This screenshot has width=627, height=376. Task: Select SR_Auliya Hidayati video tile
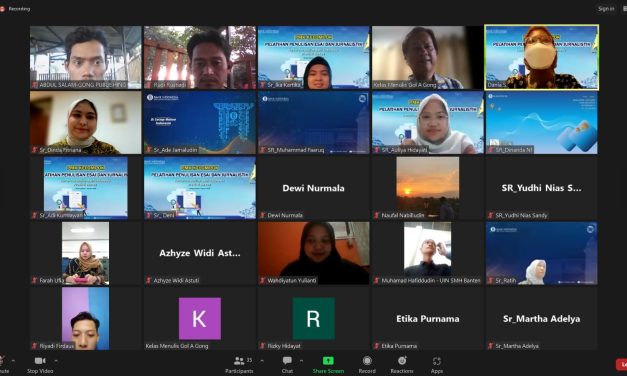(427, 122)
